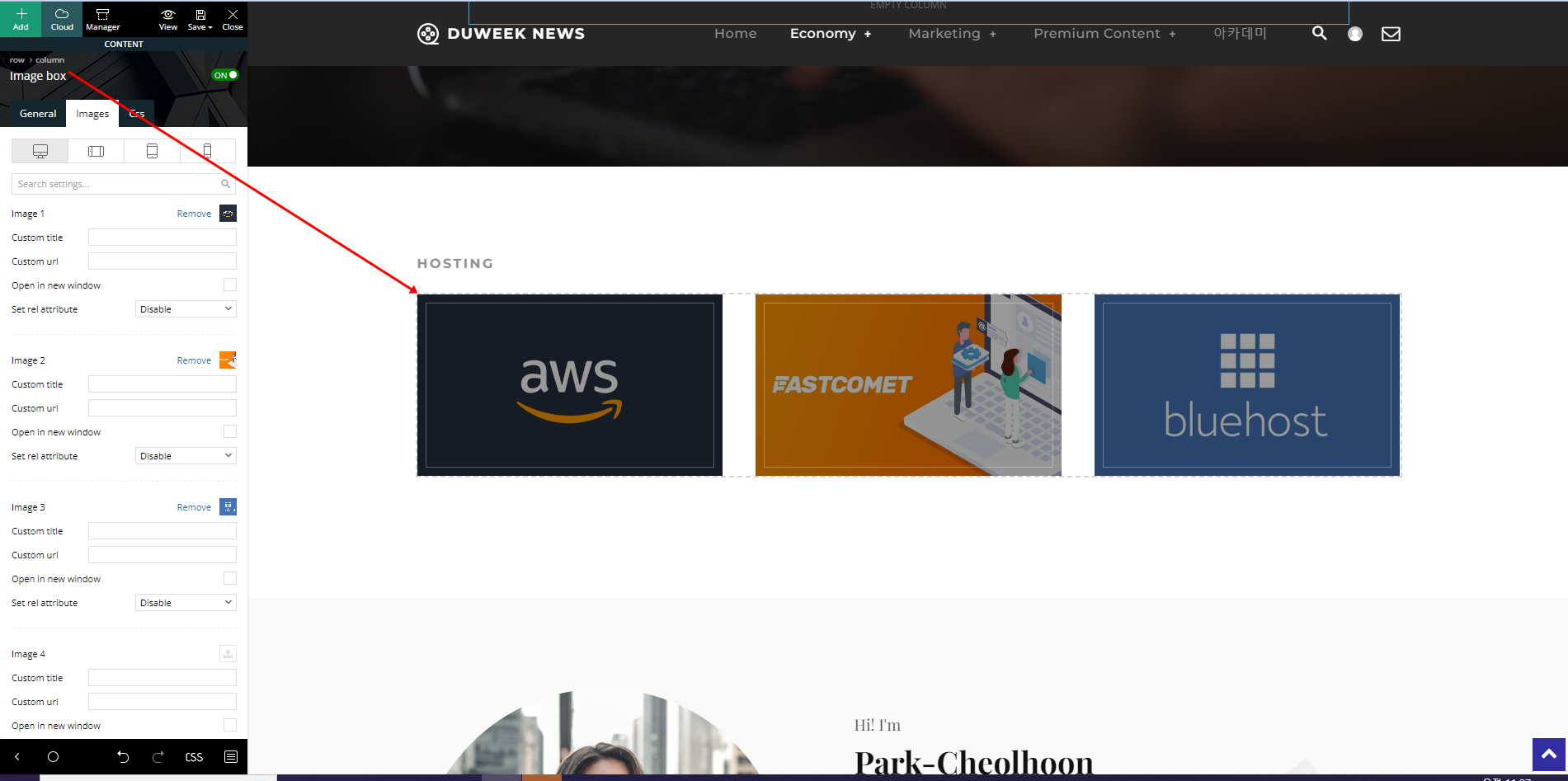Select the FastComet image box

point(909,385)
